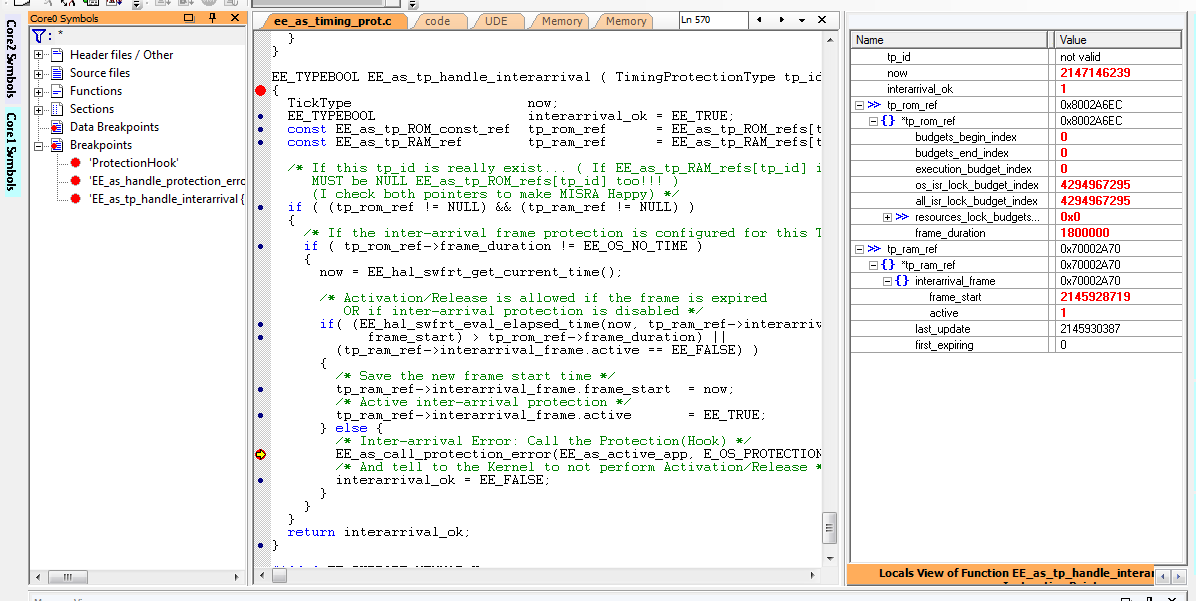Select the Locals View of Function tab
The width and height of the screenshot is (1196, 601).
(x=1001, y=574)
